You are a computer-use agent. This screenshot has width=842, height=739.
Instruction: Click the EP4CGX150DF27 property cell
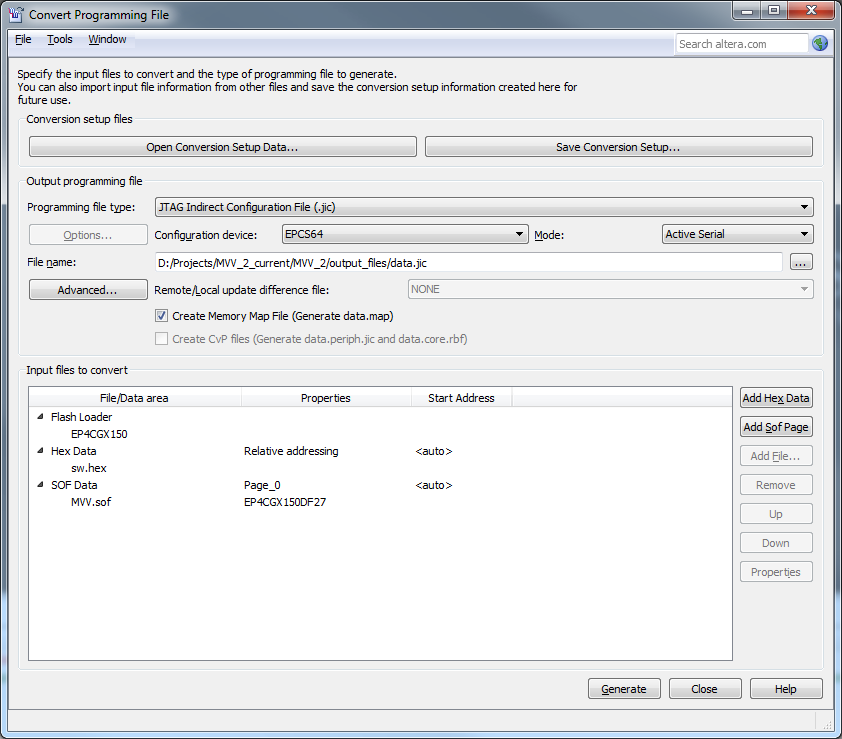285,502
